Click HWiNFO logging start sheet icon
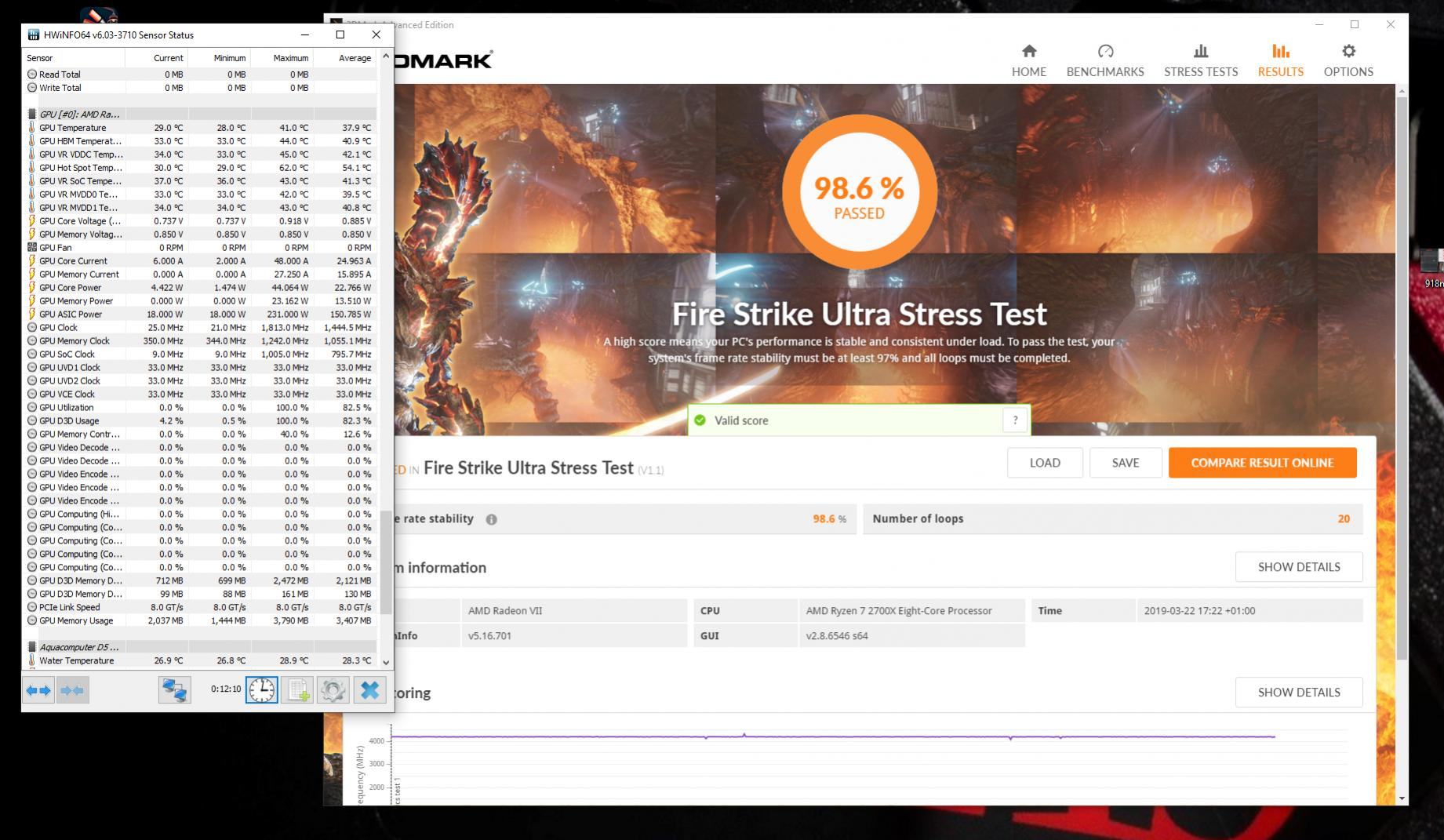This screenshot has height=840, width=1444. (297, 690)
